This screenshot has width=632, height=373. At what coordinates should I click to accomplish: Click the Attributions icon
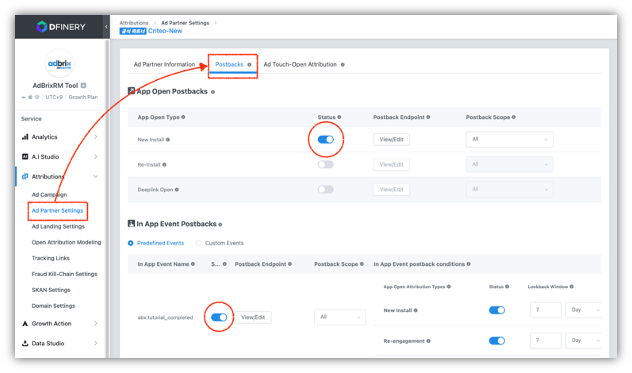(x=25, y=176)
